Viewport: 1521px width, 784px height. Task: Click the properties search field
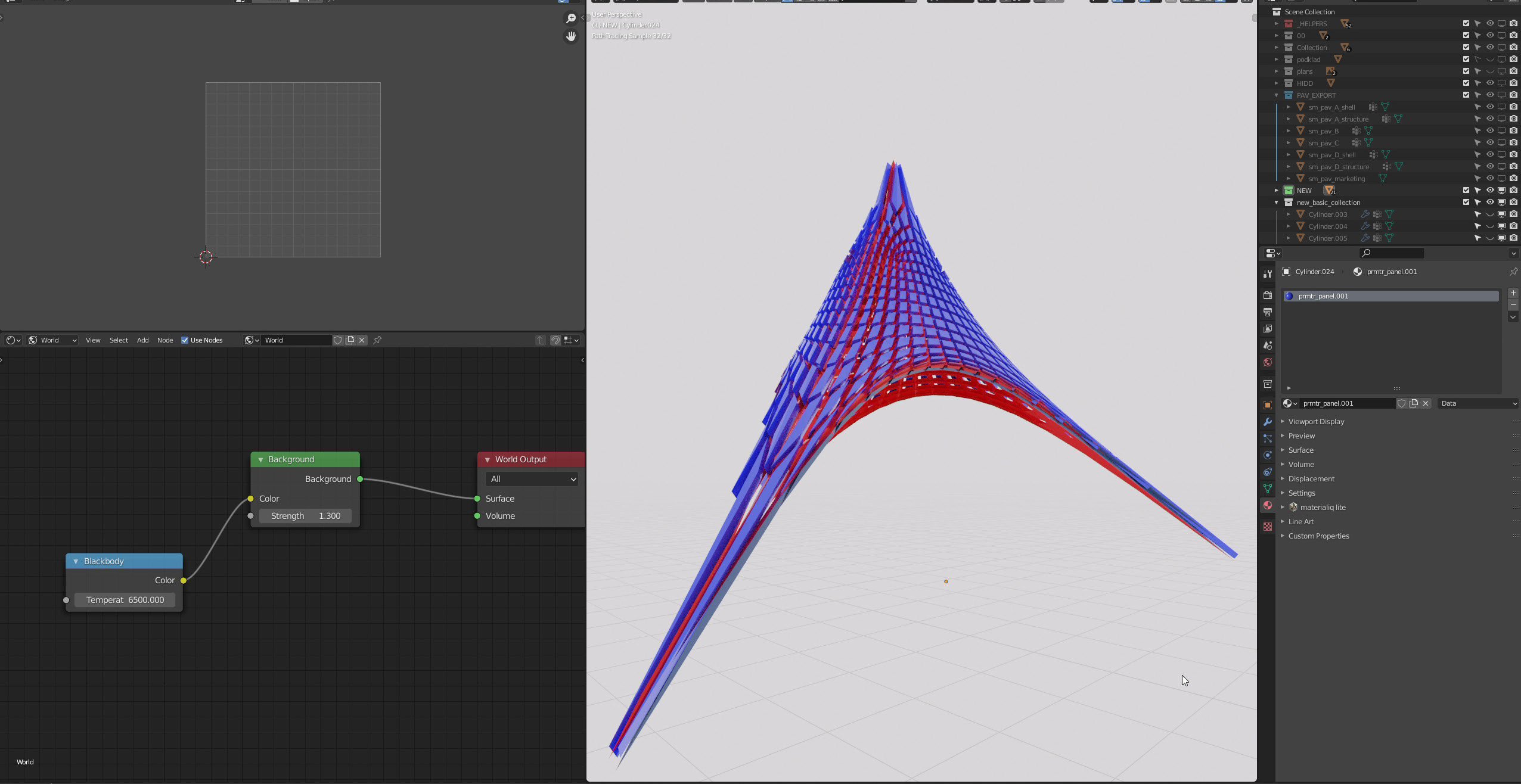tap(1392, 253)
